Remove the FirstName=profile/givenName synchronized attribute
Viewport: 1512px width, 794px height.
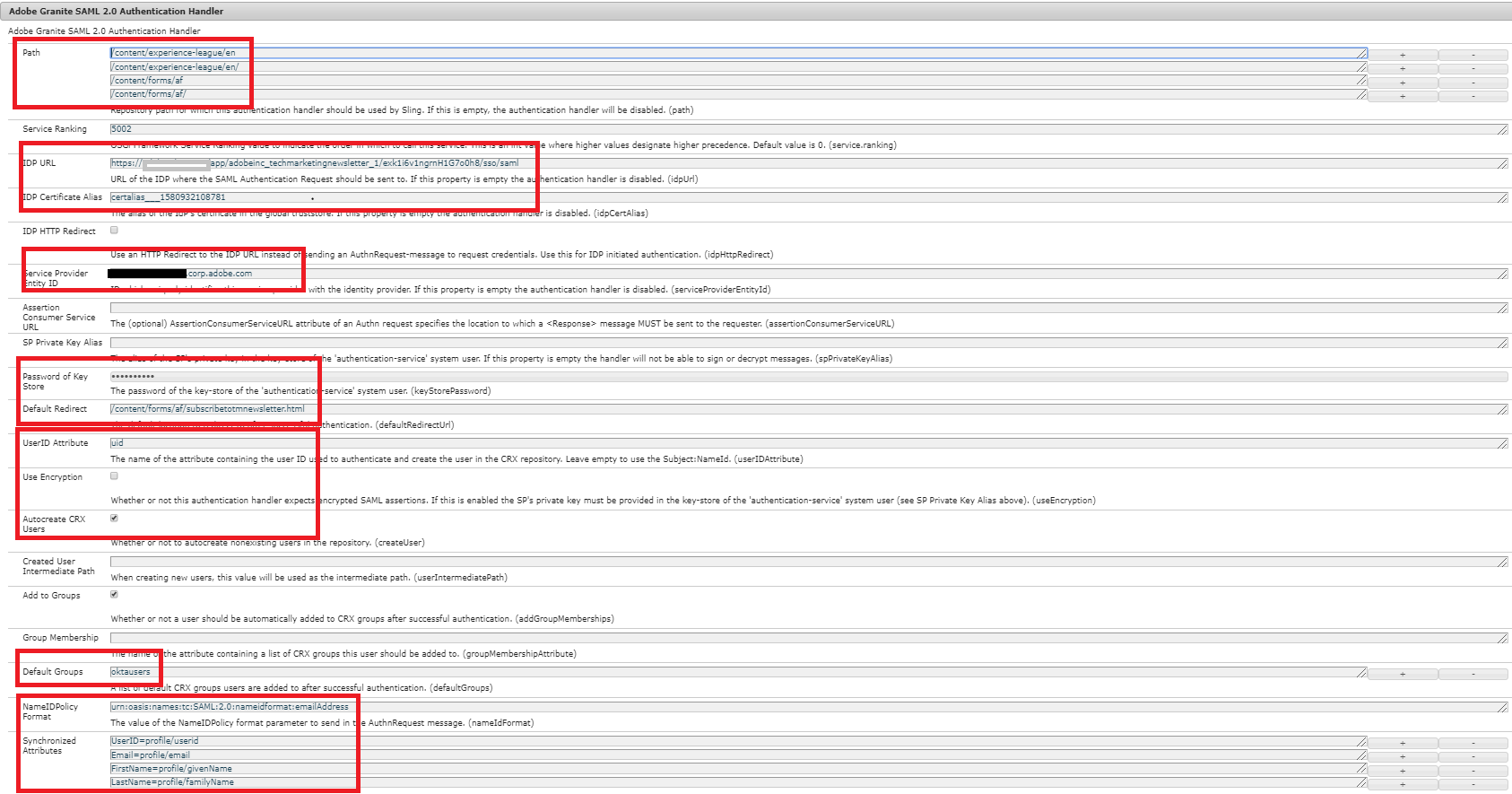(x=1473, y=771)
